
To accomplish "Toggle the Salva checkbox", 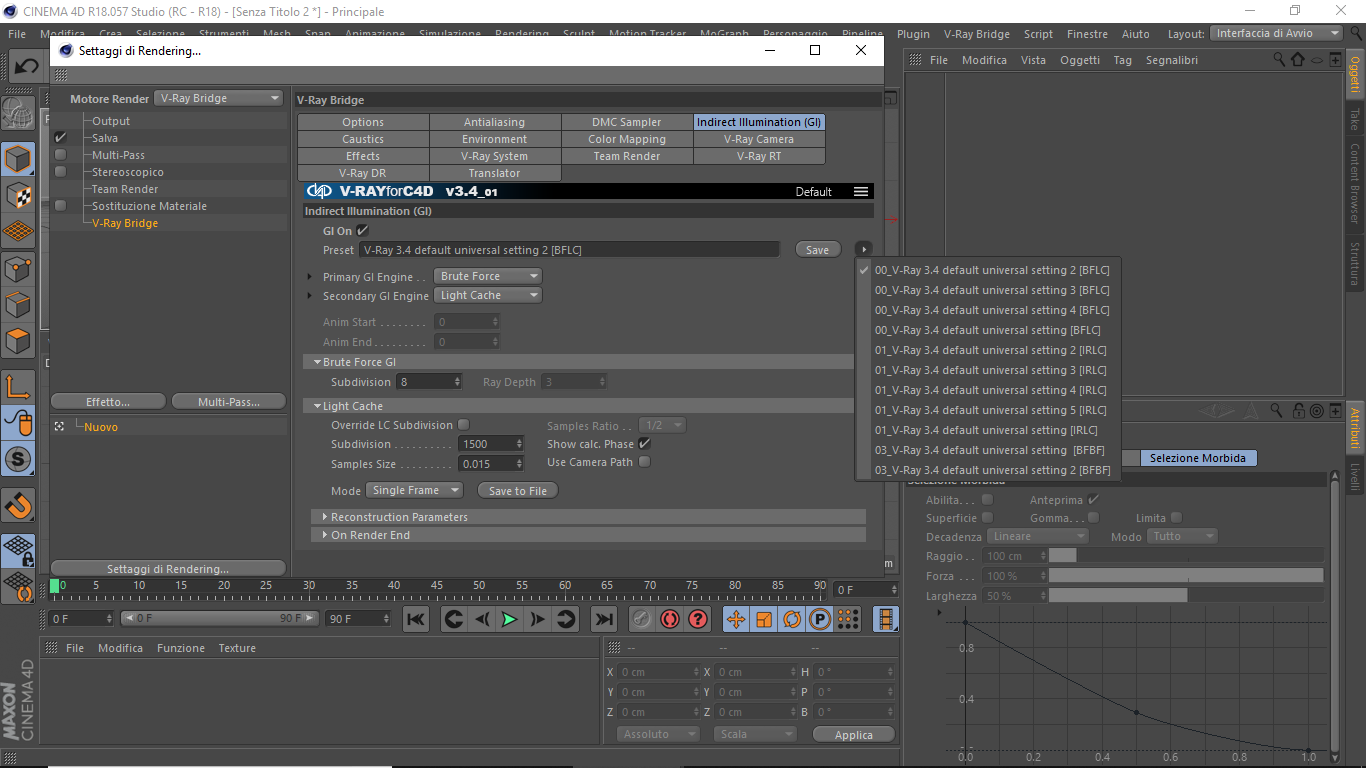I will tap(61, 138).
